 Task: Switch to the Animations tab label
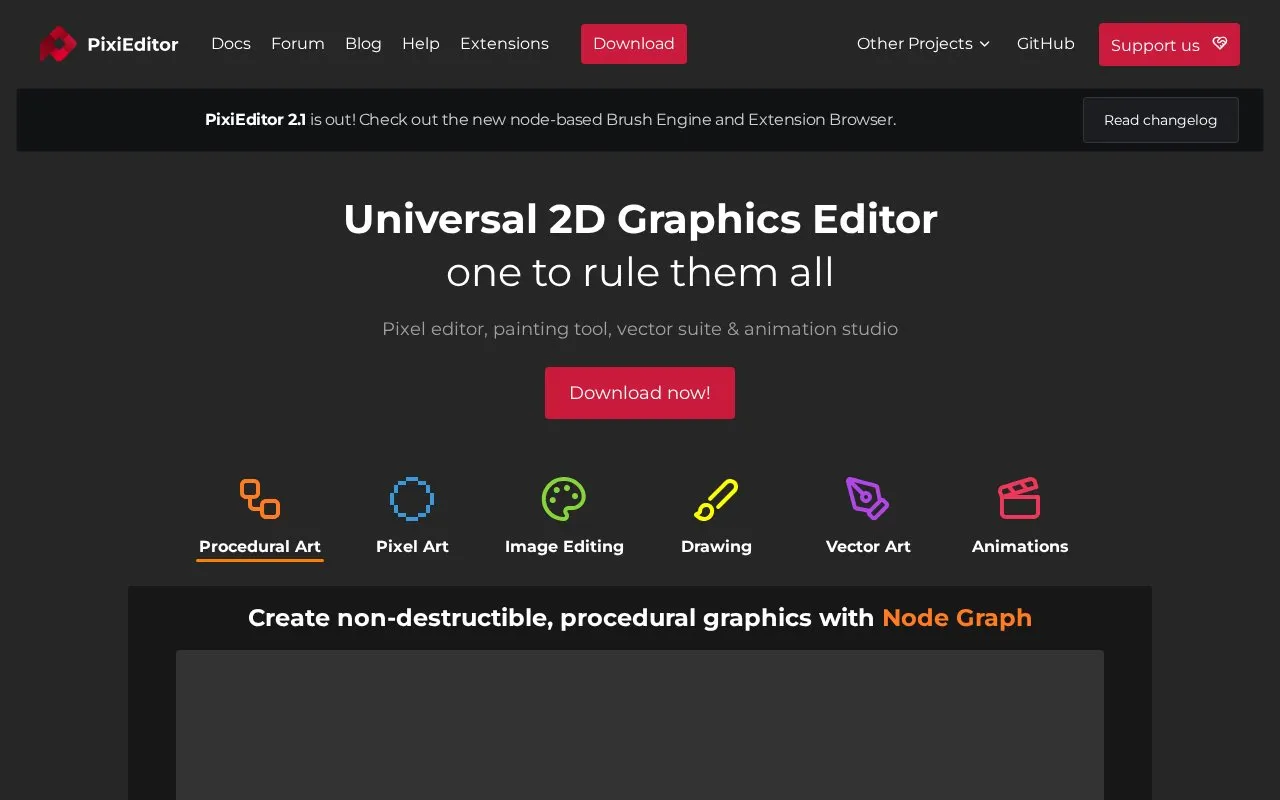coord(1020,546)
